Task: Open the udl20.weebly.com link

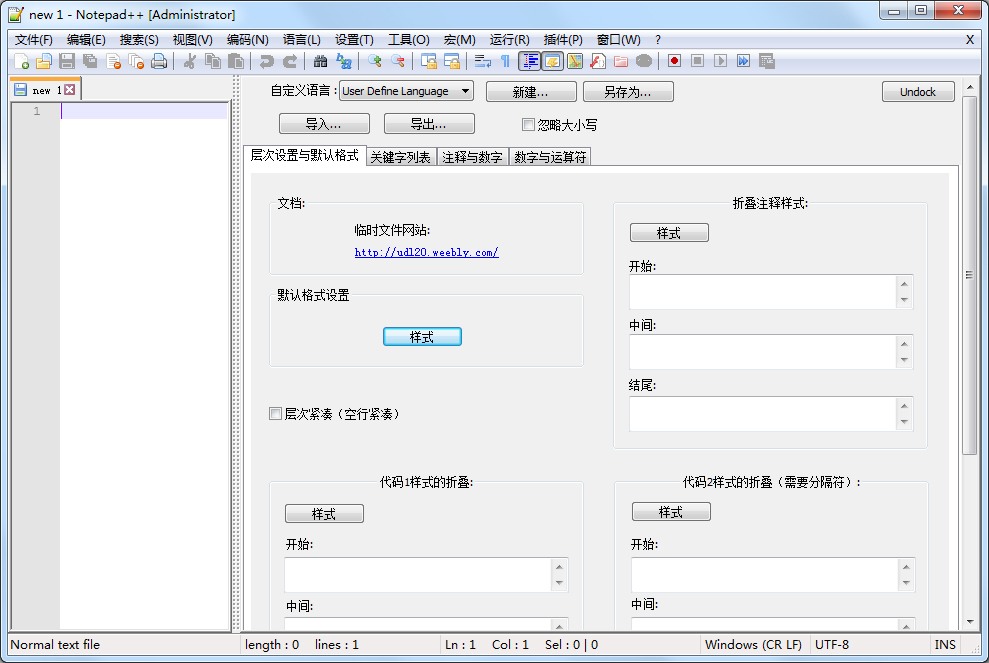Action: click(x=426, y=252)
